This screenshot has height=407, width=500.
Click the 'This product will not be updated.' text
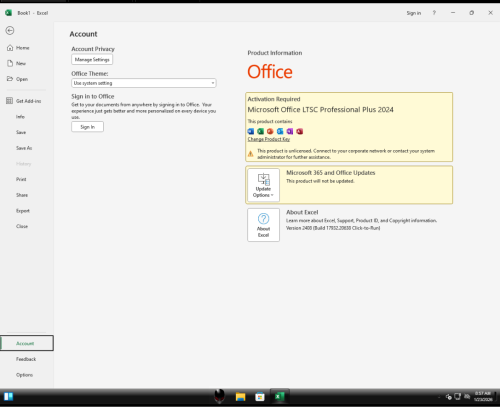[x=320, y=181]
